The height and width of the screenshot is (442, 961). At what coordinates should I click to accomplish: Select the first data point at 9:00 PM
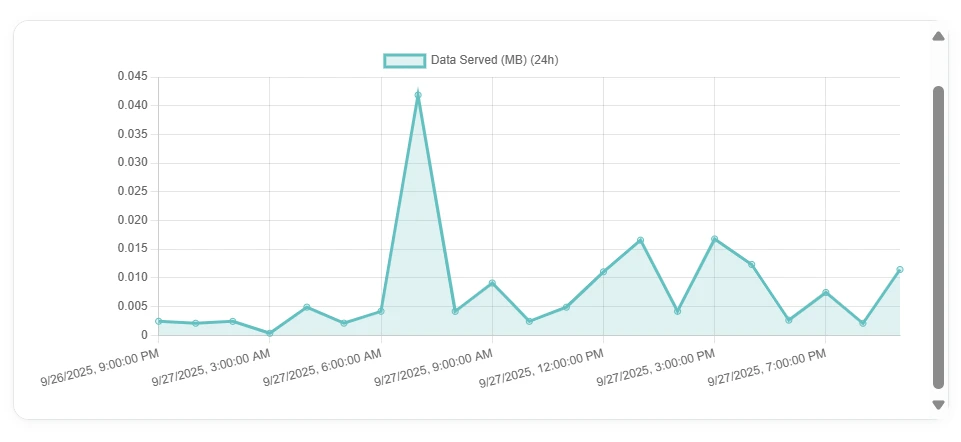[159, 321]
